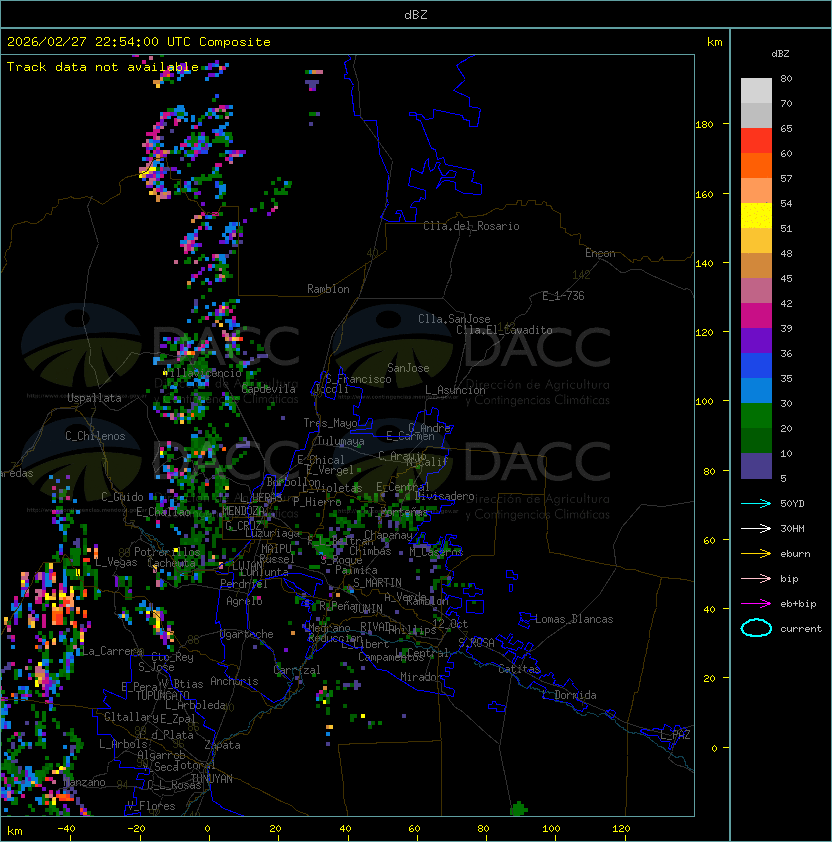Click the Clla.del_Rosario map label
The width and height of the screenshot is (832, 842).
(x=471, y=226)
